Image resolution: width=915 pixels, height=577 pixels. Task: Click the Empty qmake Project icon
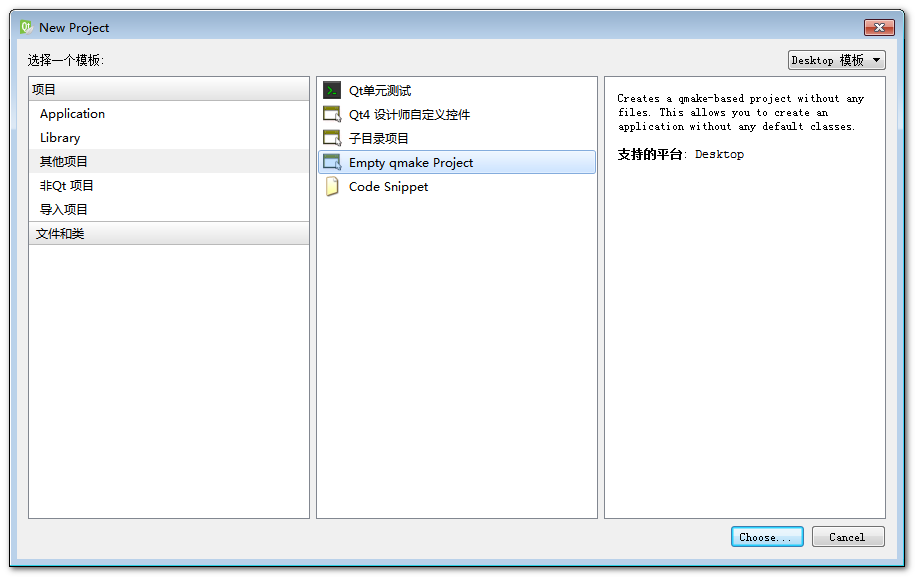(332, 162)
